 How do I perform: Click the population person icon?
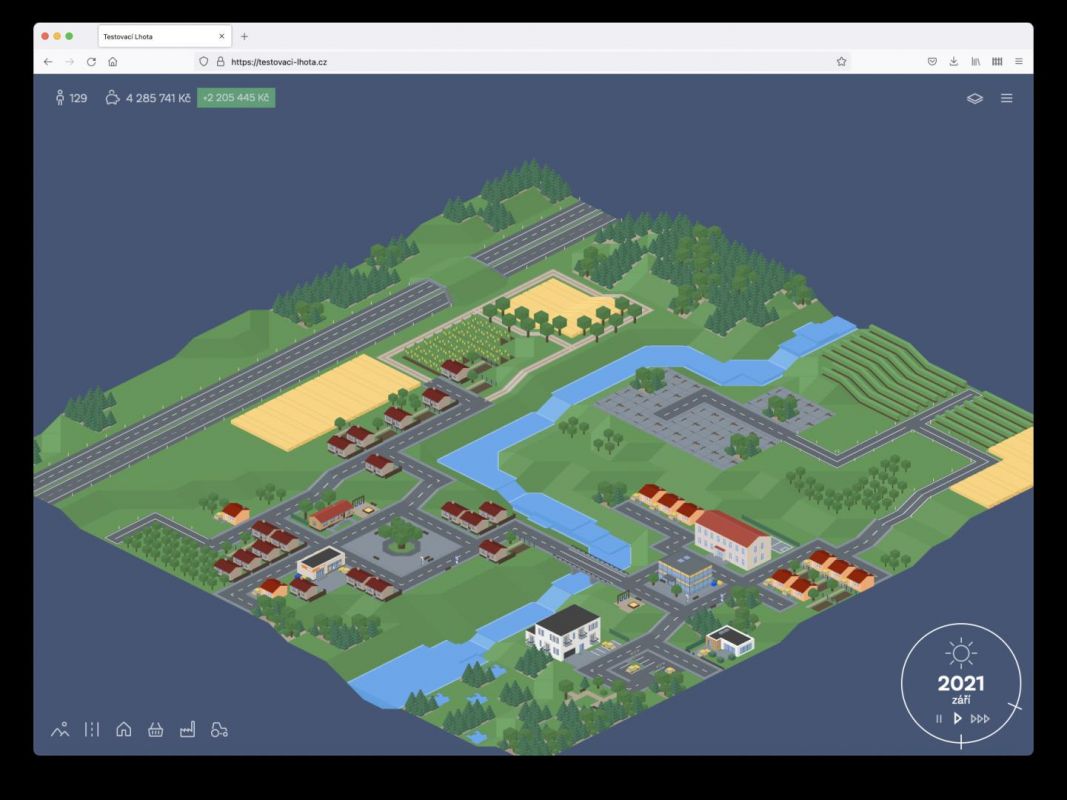pyautogui.click(x=60, y=98)
